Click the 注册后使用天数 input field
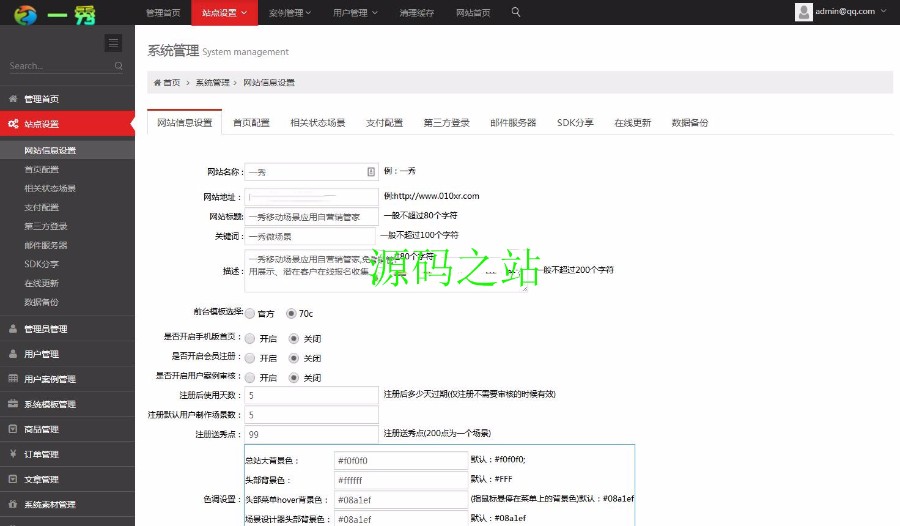The height and width of the screenshot is (526, 900). click(x=311, y=395)
